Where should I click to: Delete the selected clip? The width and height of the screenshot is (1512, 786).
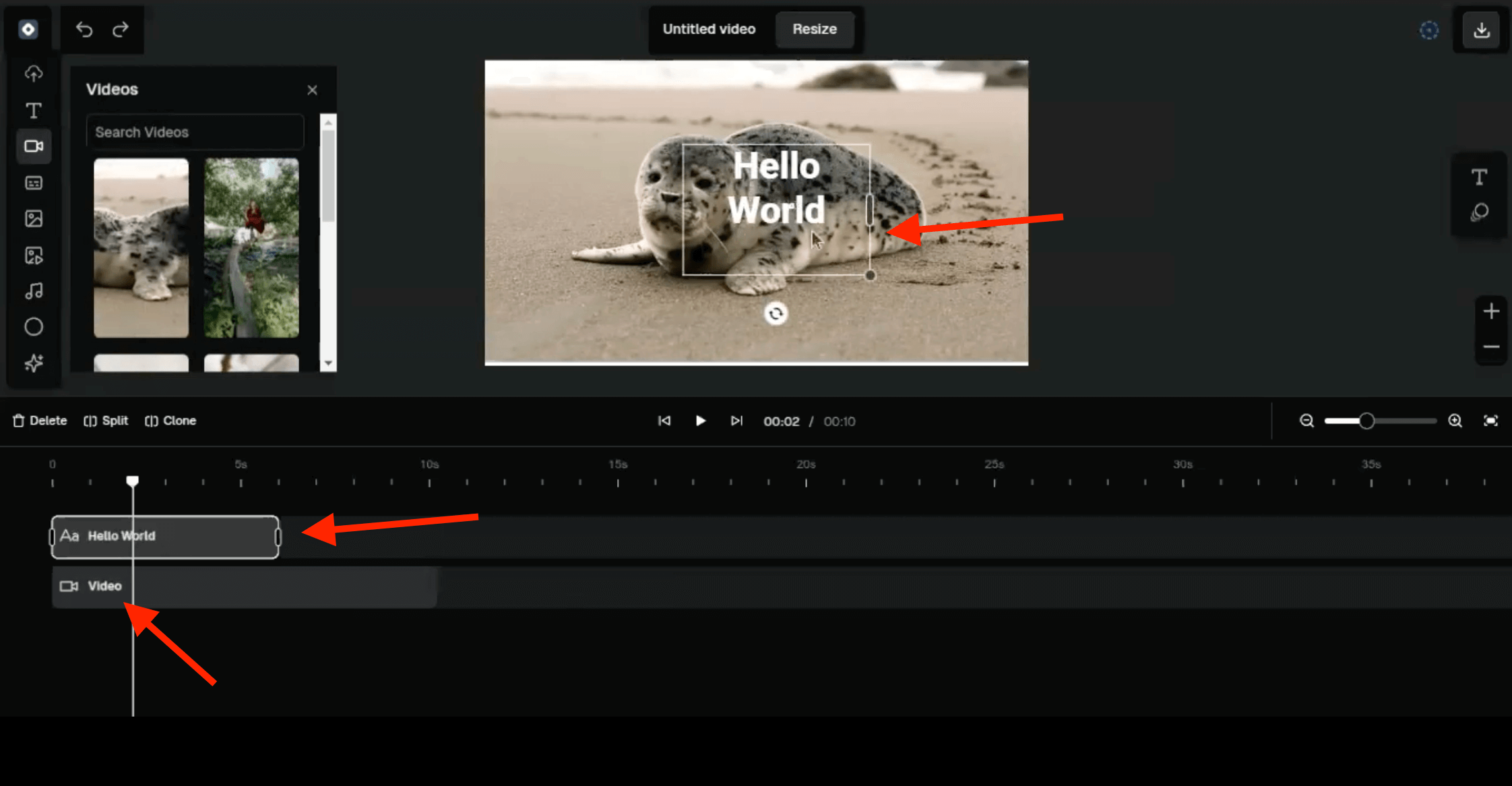[x=40, y=421]
